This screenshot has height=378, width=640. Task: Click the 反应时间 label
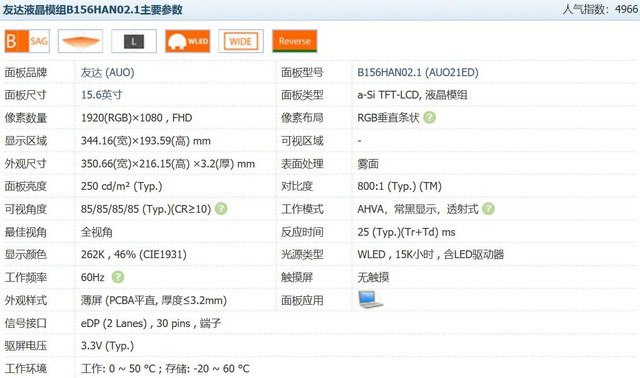(x=302, y=232)
